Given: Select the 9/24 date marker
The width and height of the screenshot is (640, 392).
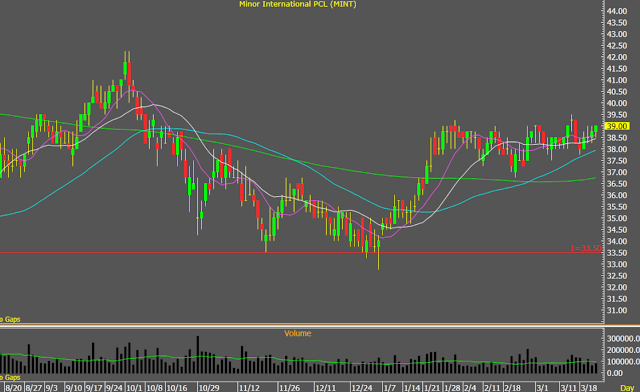Looking at the screenshot, I should click(x=114, y=388).
